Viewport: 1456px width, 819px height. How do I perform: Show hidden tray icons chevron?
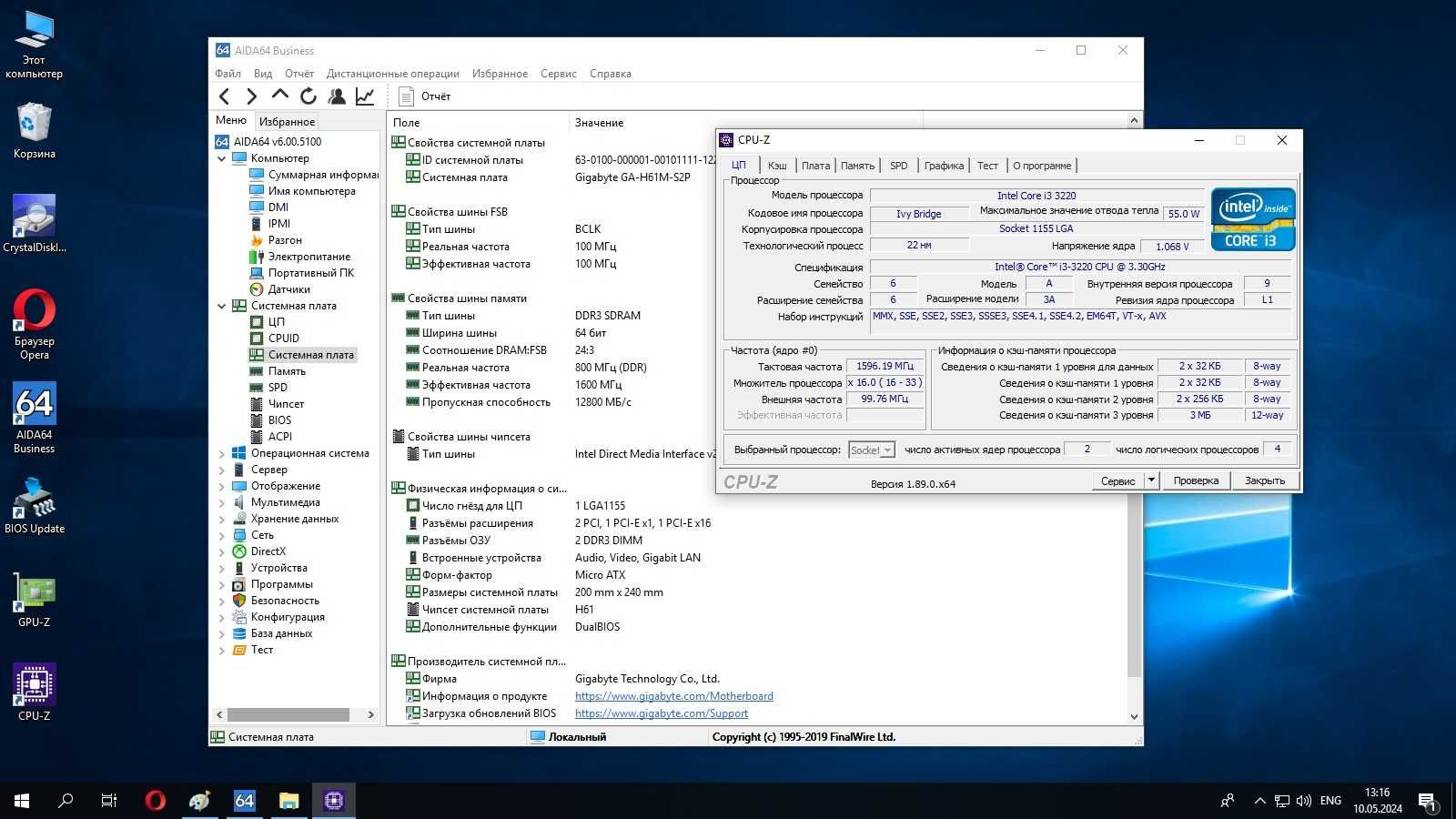click(1259, 801)
